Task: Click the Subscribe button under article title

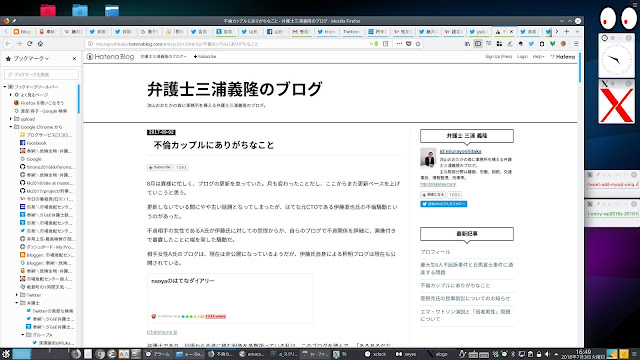Action: point(160,167)
